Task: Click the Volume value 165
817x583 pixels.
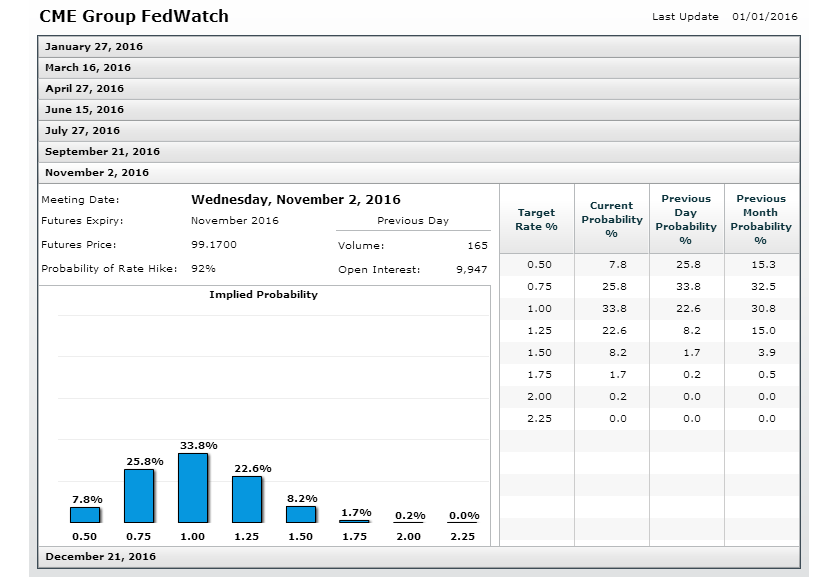Action: tap(477, 245)
